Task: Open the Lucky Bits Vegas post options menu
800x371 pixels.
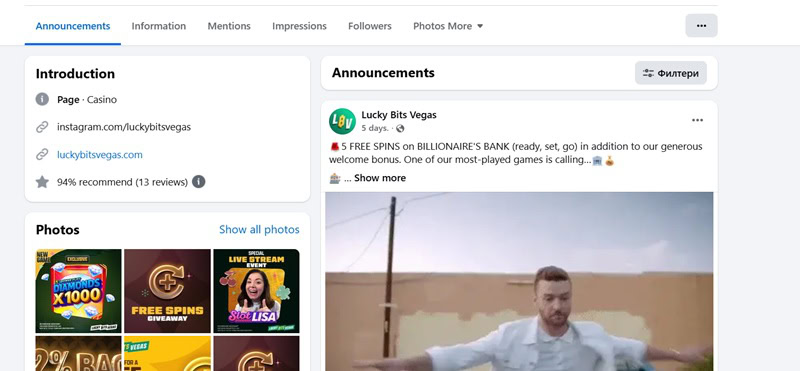Action: point(697,120)
